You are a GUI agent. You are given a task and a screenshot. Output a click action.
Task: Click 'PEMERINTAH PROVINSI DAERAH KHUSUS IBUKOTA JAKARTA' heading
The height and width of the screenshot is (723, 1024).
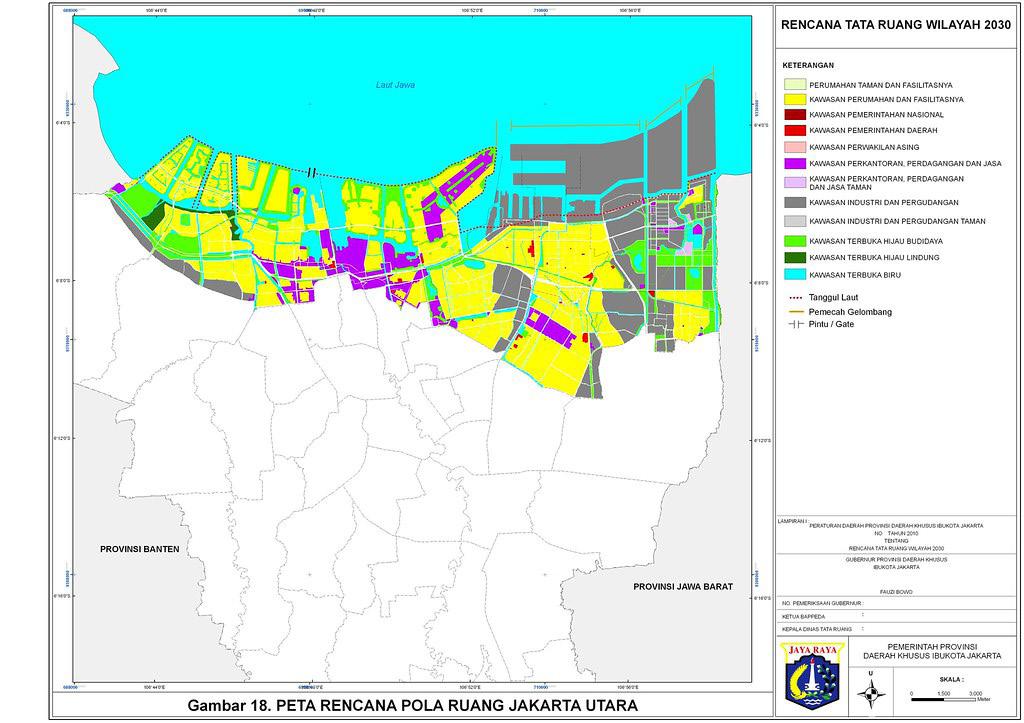coord(932,651)
